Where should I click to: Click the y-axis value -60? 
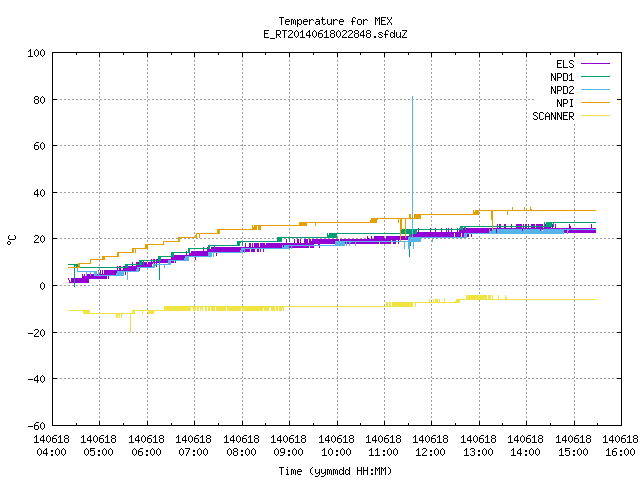36,426
